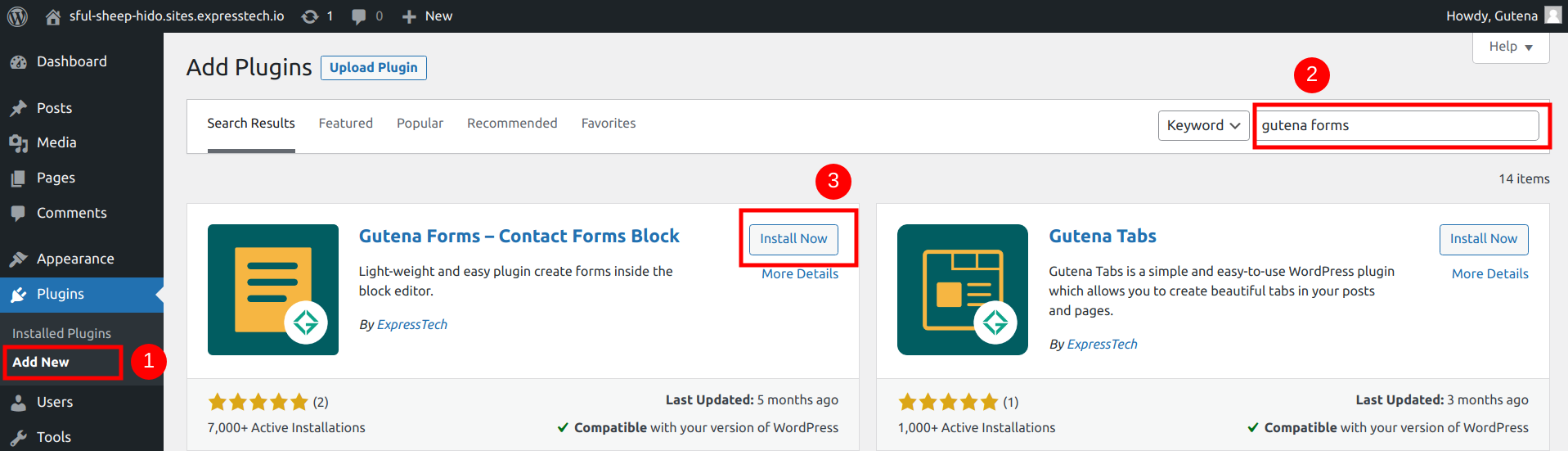
Task: Open the comments bubble icon in admin bar
Action: [358, 16]
